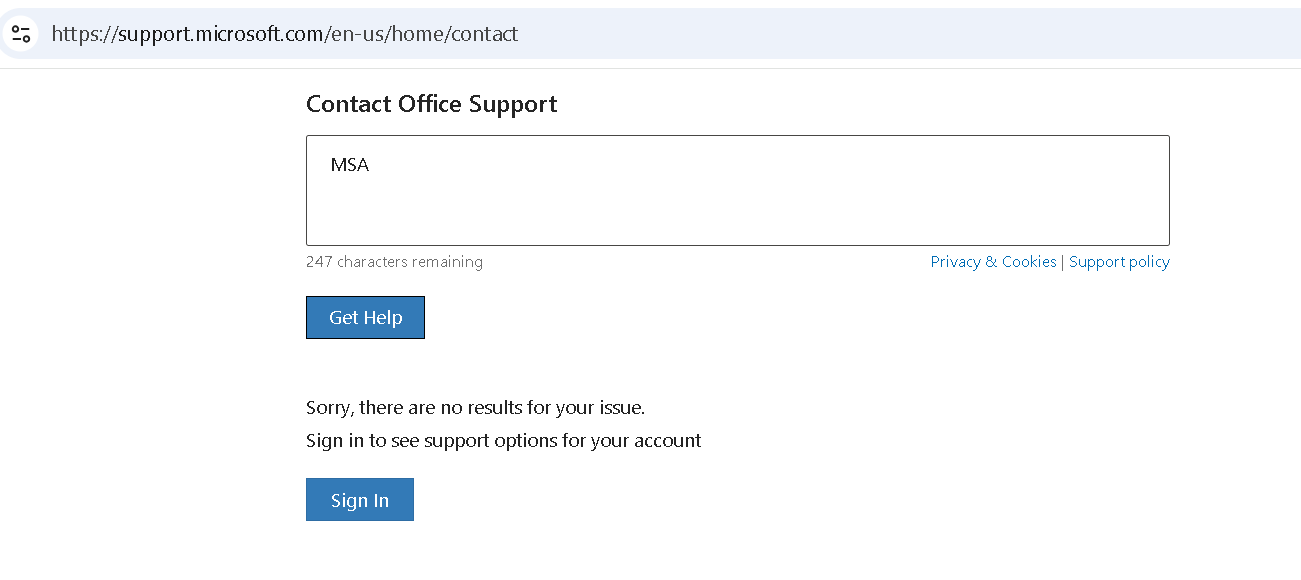Click the Get Help button
The width and height of the screenshot is (1301, 580).
pos(365,317)
